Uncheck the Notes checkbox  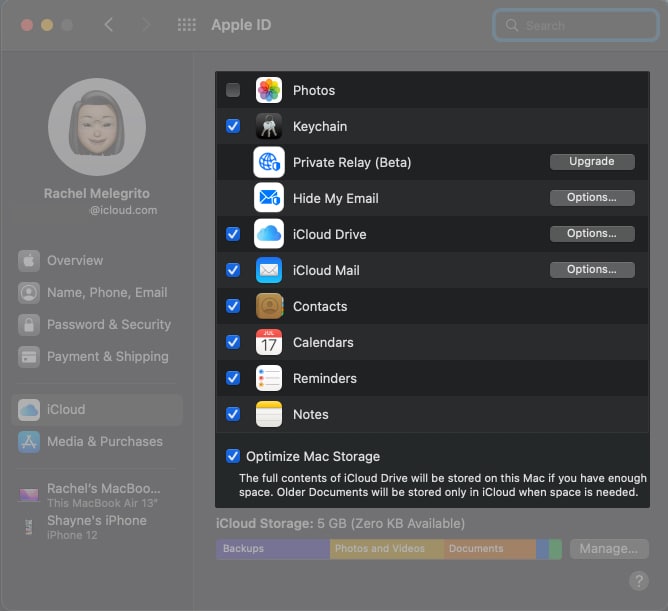click(x=233, y=414)
